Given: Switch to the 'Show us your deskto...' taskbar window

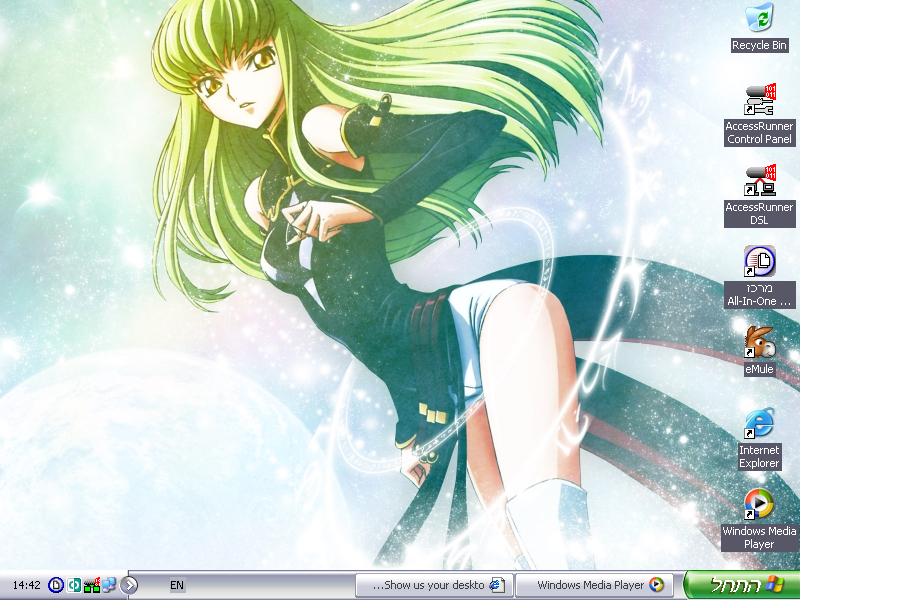Looking at the screenshot, I should pyautogui.click(x=435, y=585).
